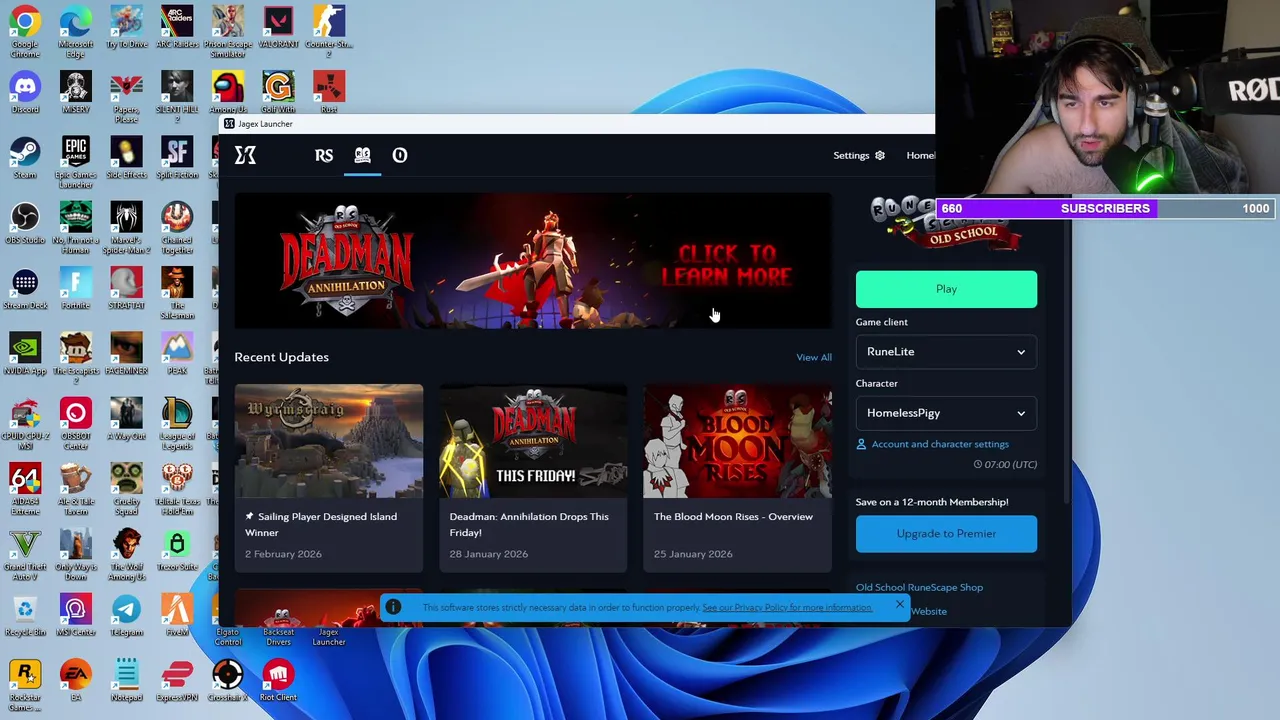Select the ExpressVPN desktop icon

(177, 680)
